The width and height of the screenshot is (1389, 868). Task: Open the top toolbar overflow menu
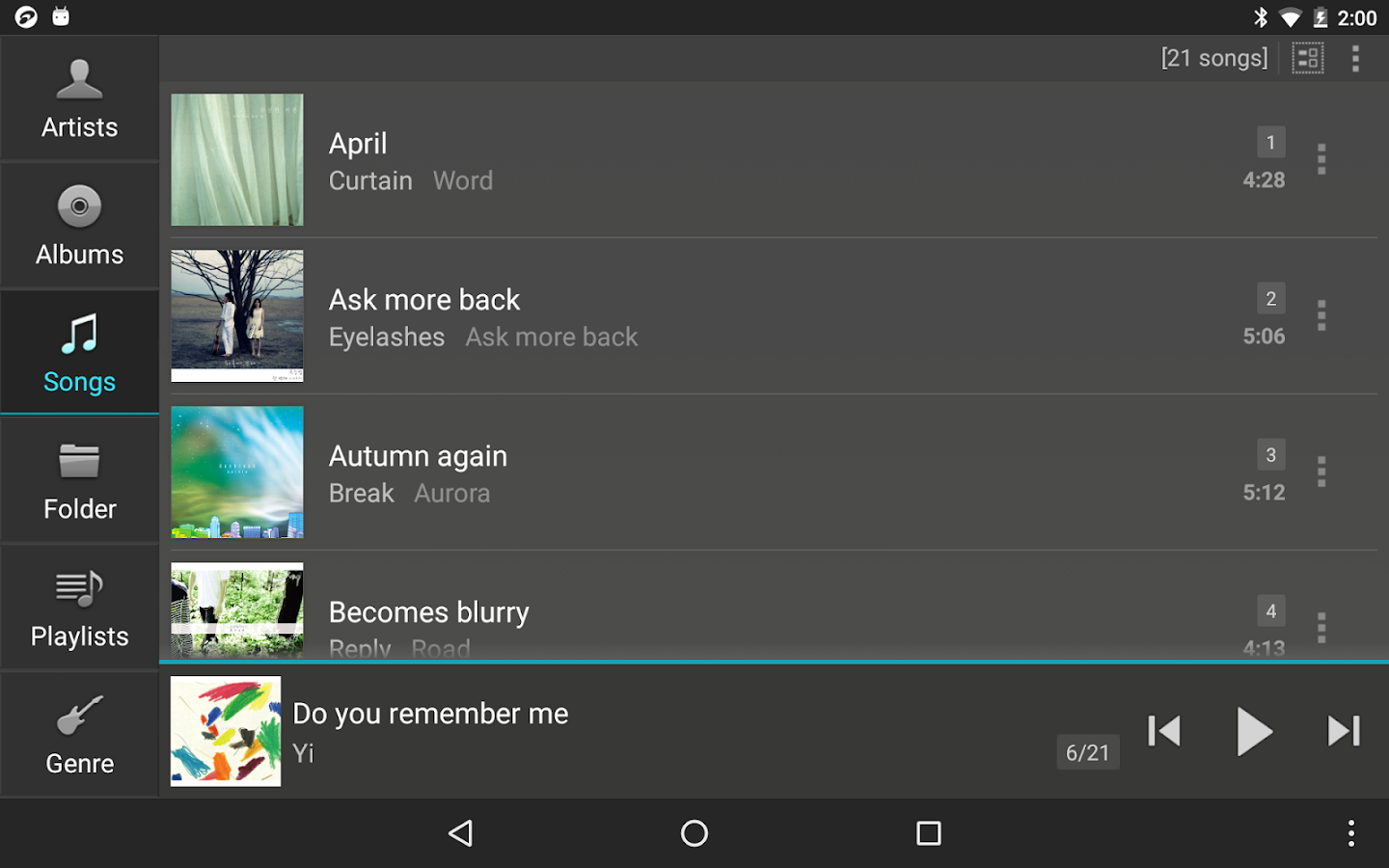click(1355, 59)
